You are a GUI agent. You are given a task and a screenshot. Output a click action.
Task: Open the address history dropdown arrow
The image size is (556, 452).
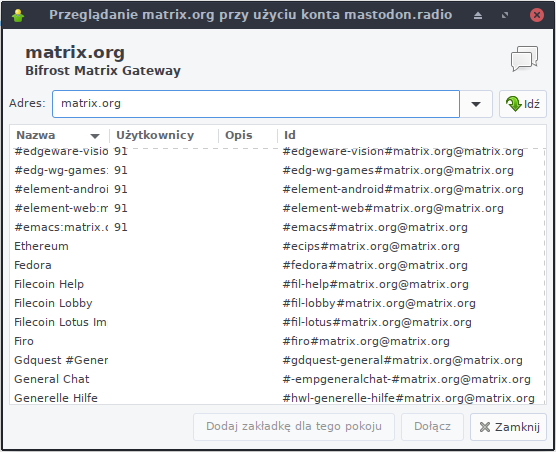point(476,104)
